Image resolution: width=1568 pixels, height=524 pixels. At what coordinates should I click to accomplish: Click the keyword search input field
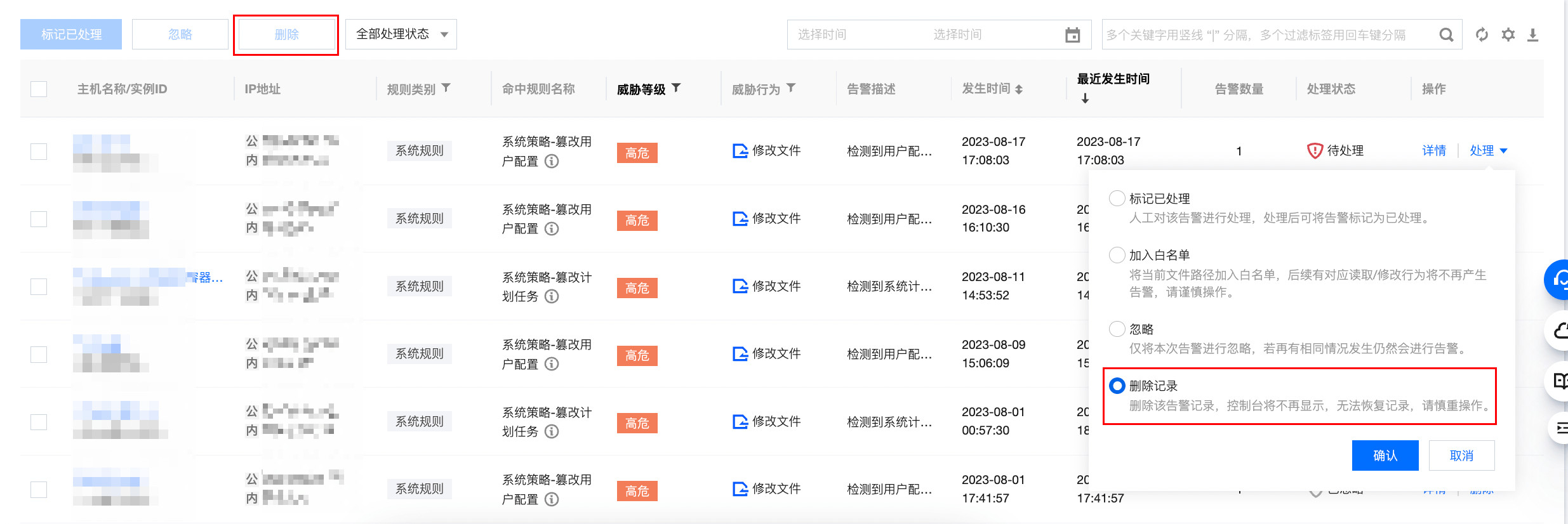coord(1266,35)
